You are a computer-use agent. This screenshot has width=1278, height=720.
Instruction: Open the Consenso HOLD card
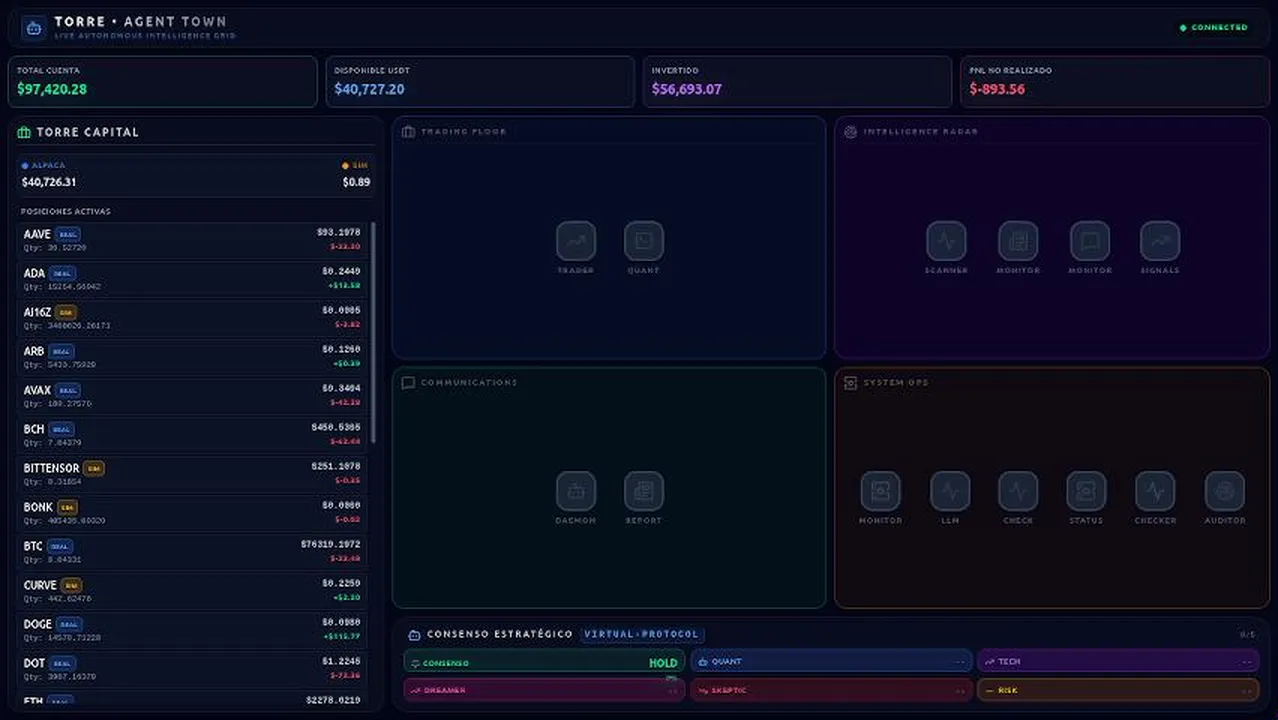tap(545, 662)
